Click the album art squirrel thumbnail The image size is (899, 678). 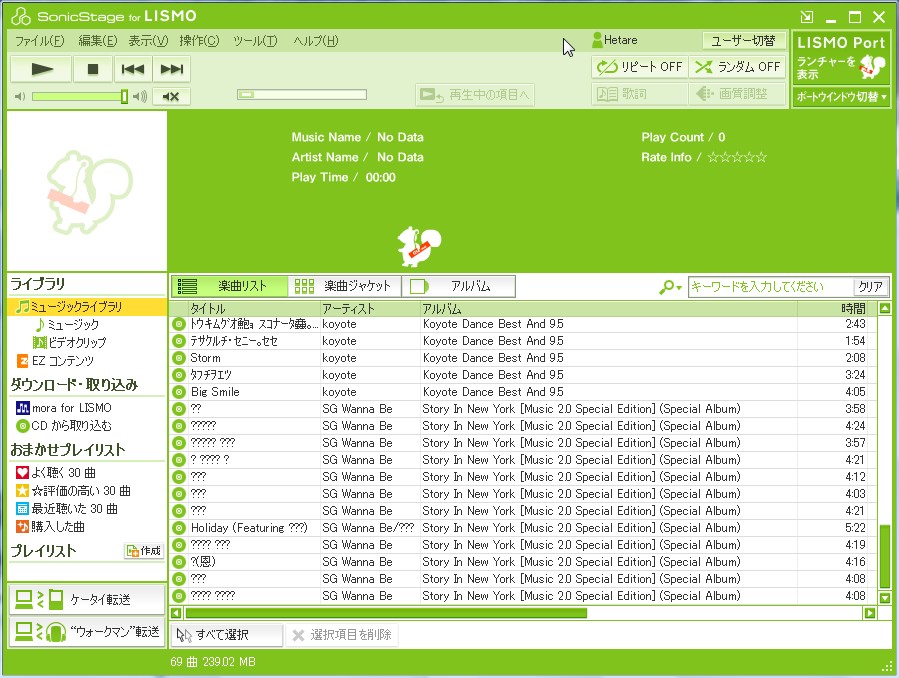coord(87,191)
